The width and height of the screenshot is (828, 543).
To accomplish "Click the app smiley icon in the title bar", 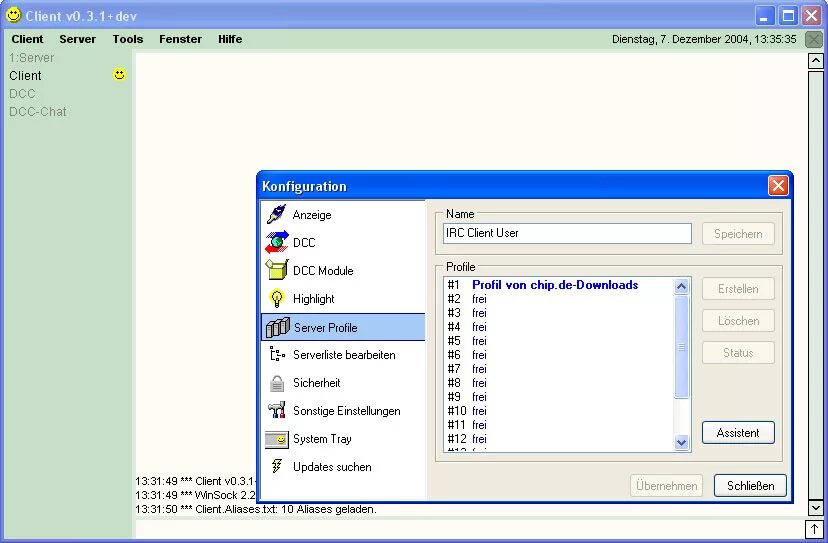I will click(14, 15).
